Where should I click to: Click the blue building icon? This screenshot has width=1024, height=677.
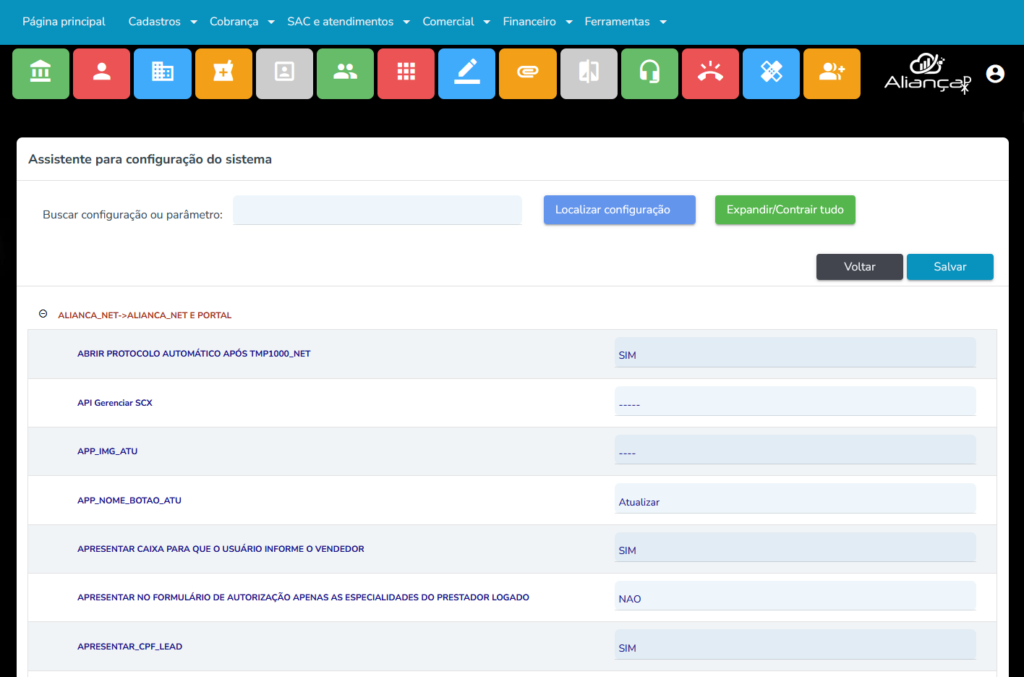[x=162, y=73]
